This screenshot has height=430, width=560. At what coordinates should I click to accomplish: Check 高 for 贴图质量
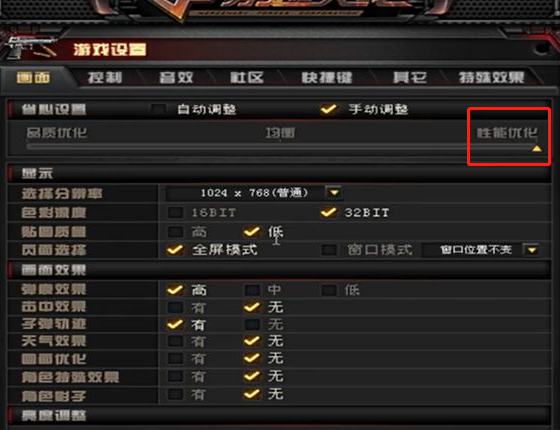click(175, 232)
